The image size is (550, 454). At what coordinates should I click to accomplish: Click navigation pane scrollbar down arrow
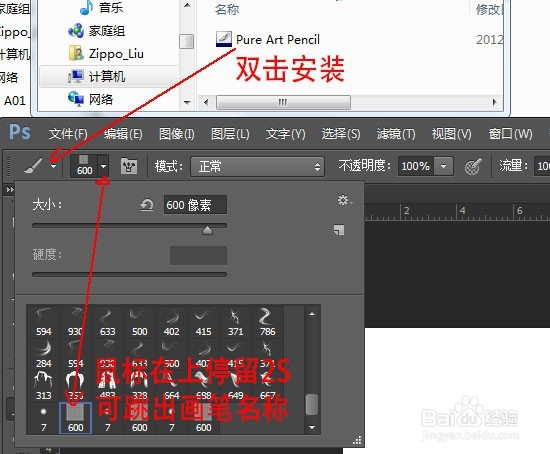[x=187, y=102]
